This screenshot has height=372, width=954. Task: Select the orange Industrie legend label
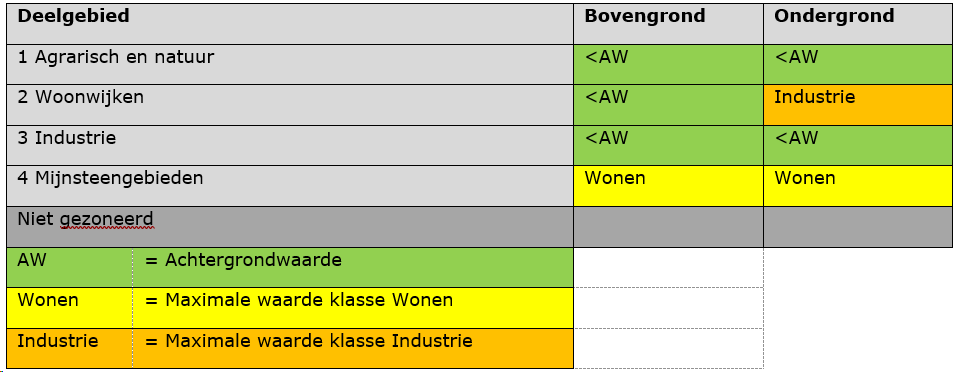(70, 348)
